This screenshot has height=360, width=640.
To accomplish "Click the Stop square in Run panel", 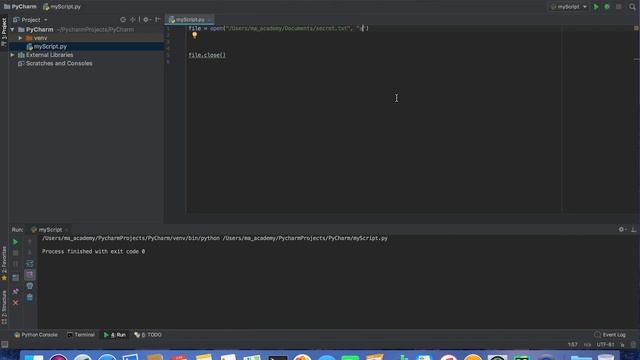I will point(15,253).
